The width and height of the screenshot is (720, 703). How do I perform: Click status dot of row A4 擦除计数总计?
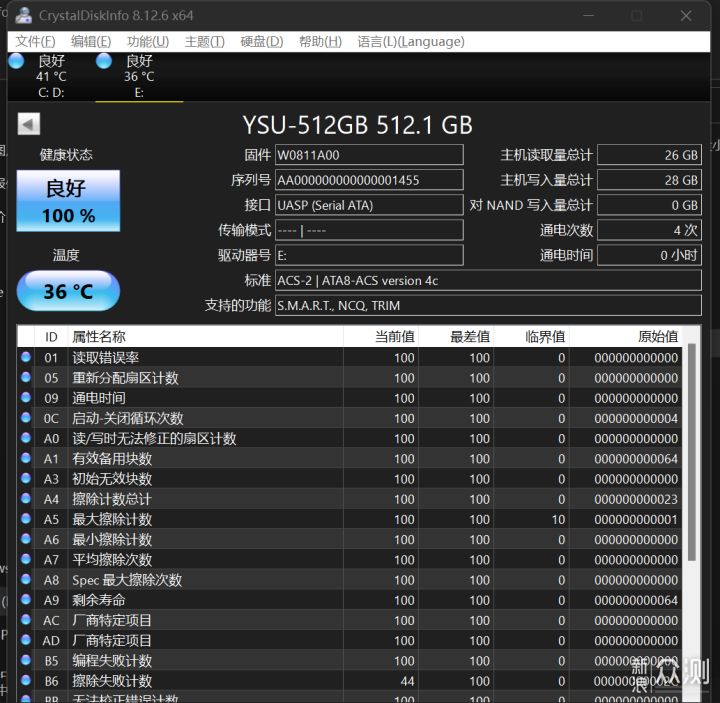[x=26, y=498]
